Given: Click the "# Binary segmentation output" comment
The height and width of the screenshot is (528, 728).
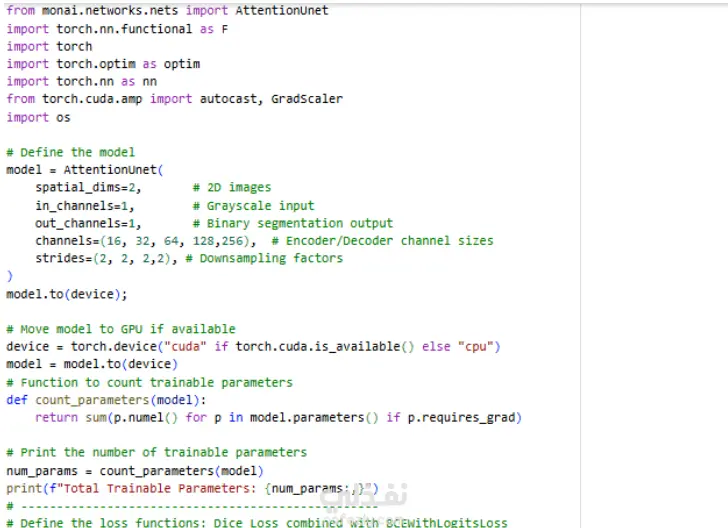Looking at the screenshot, I should pos(293,223).
